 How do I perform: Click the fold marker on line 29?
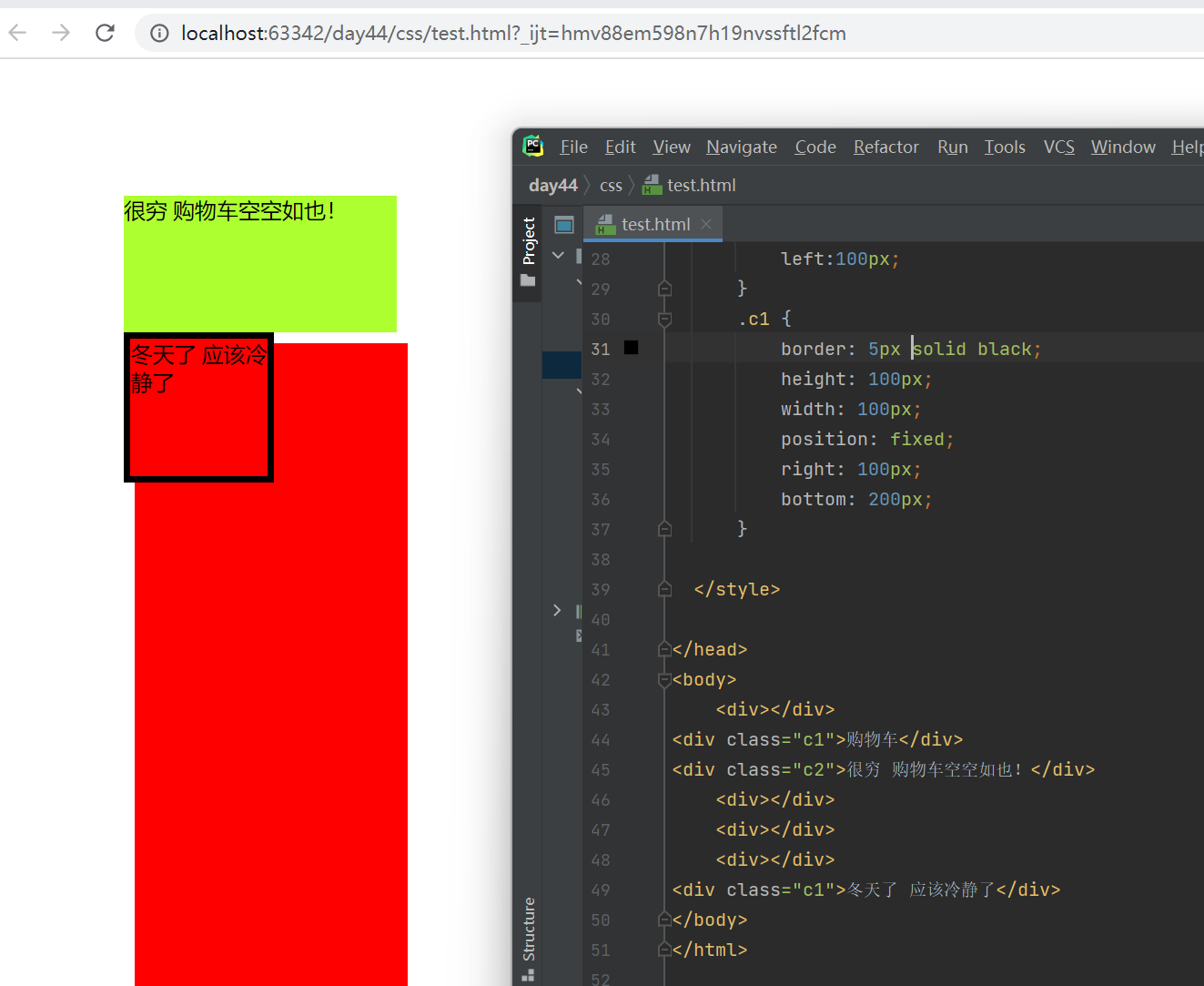pyautogui.click(x=664, y=289)
